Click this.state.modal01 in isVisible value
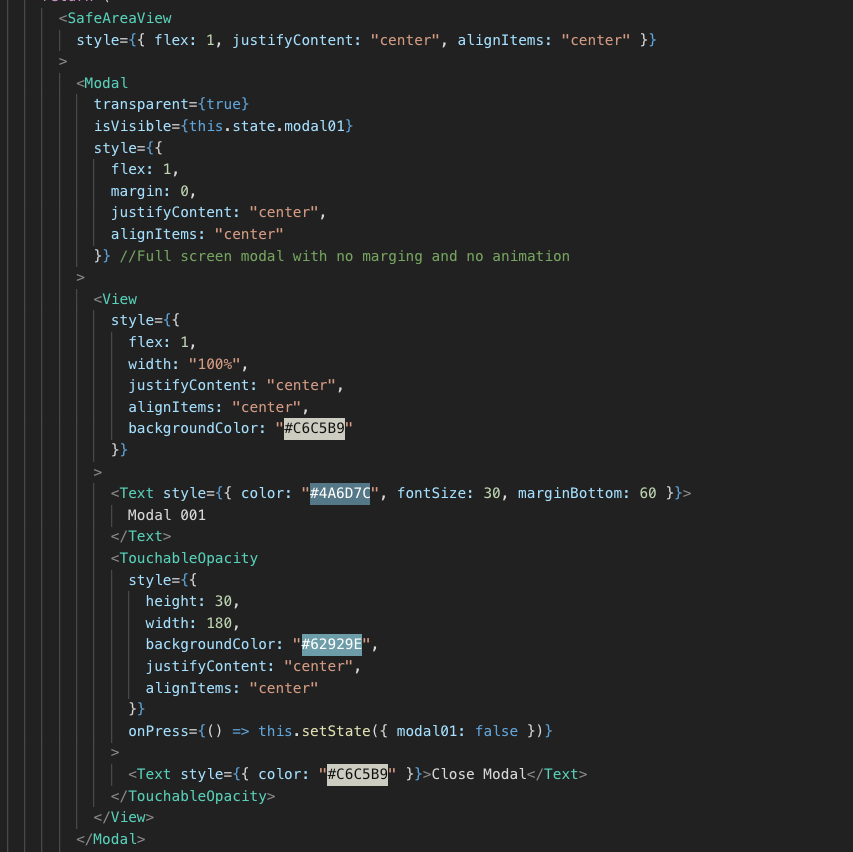The image size is (853, 852). [267, 126]
